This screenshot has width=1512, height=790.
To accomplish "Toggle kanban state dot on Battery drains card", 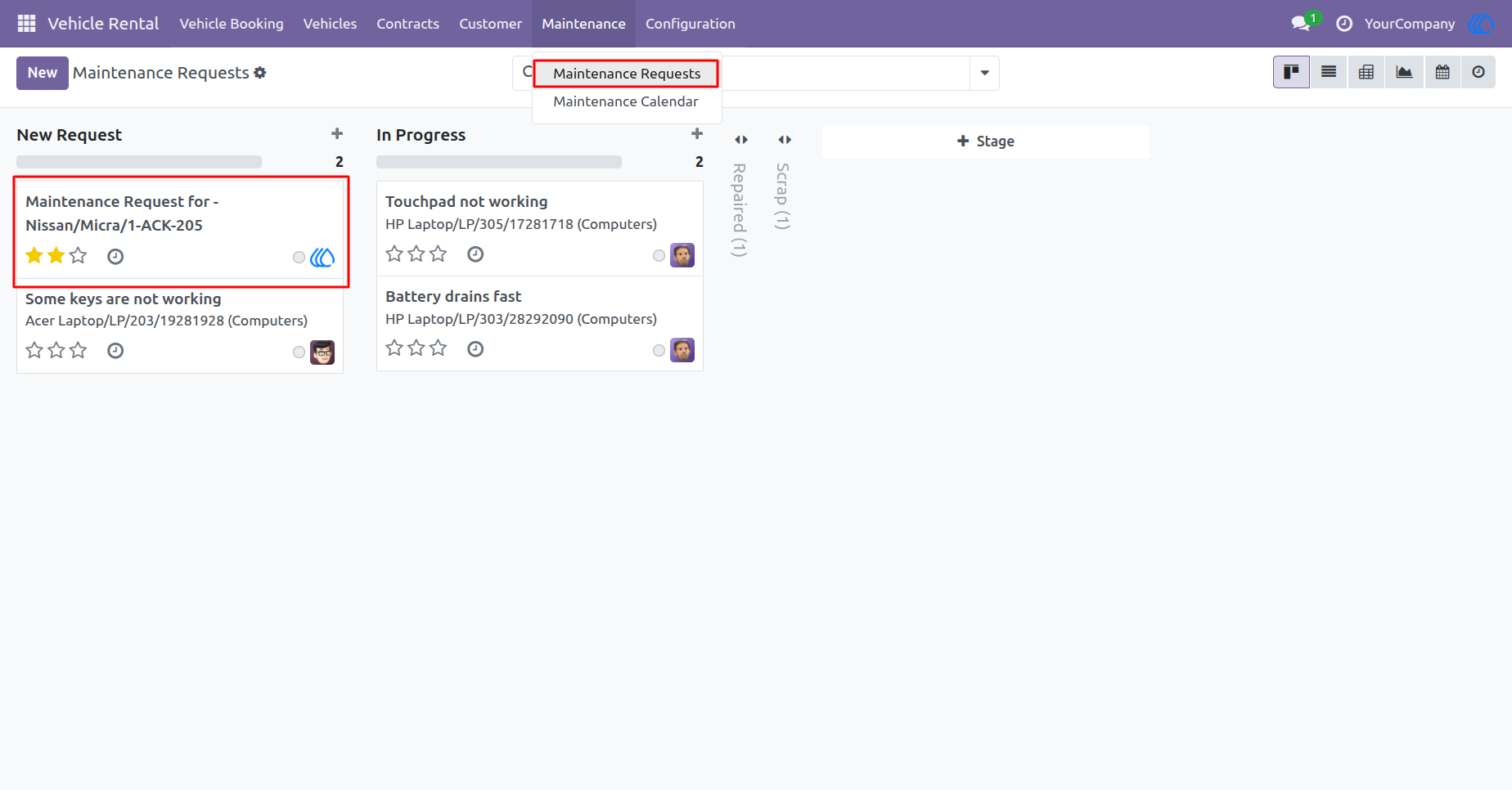I will (x=659, y=351).
